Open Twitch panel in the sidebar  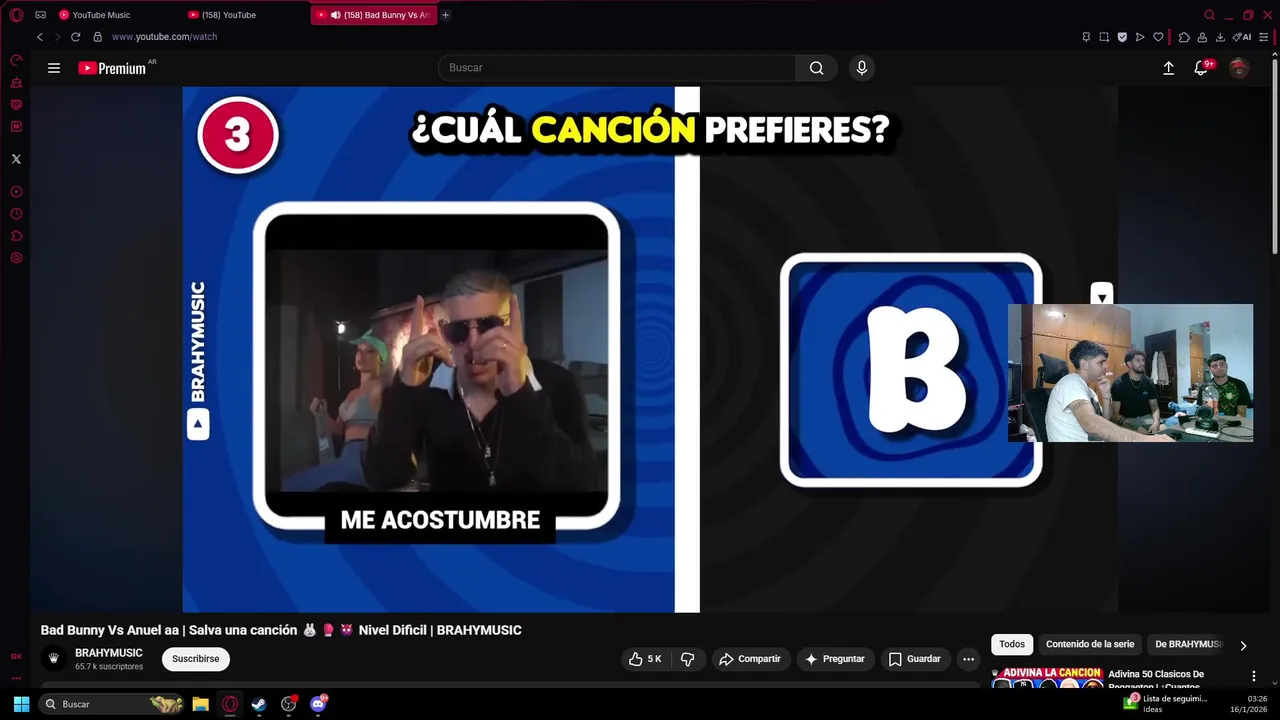coord(16,104)
